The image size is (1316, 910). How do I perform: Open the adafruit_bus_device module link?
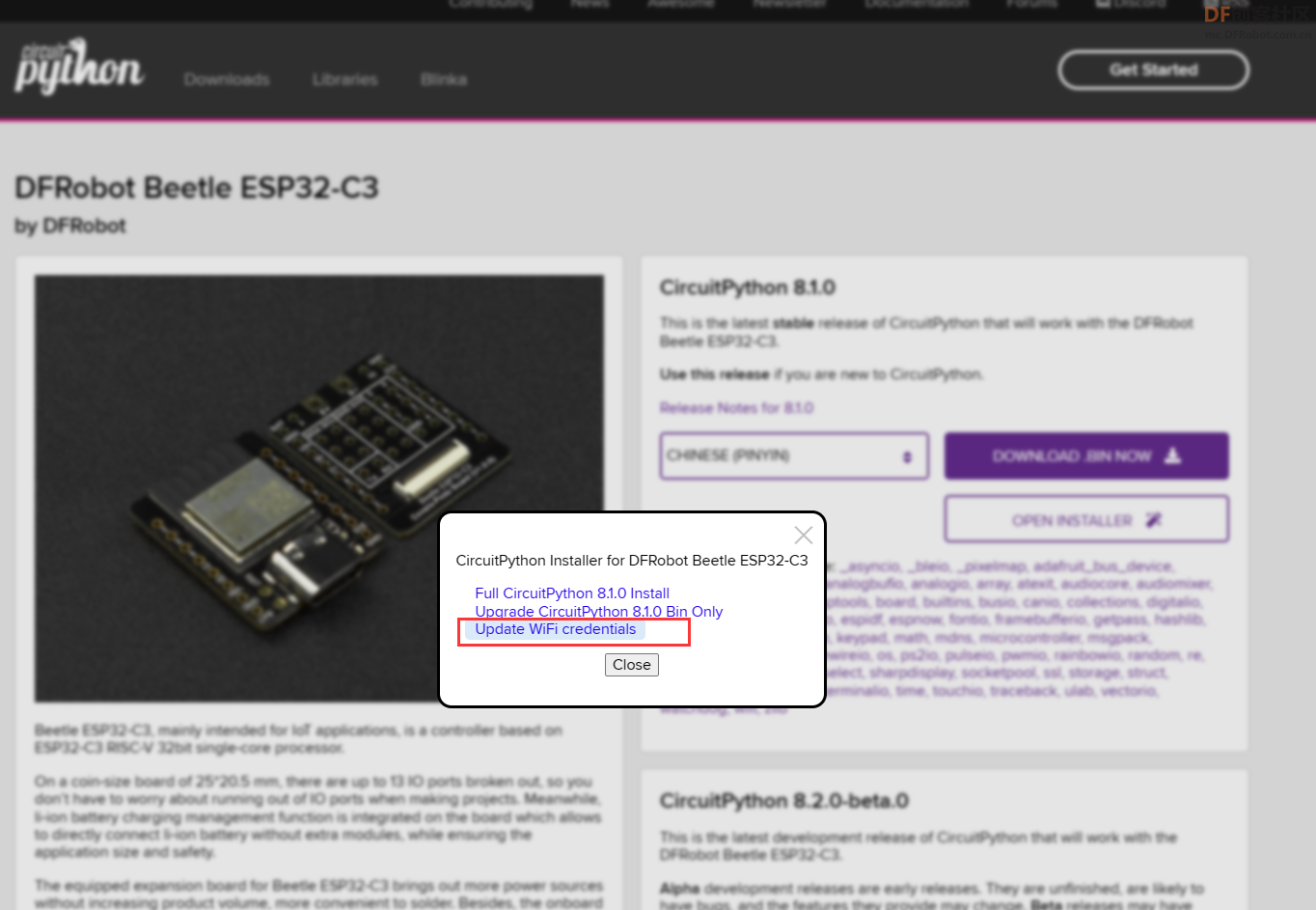[1103, 566]
